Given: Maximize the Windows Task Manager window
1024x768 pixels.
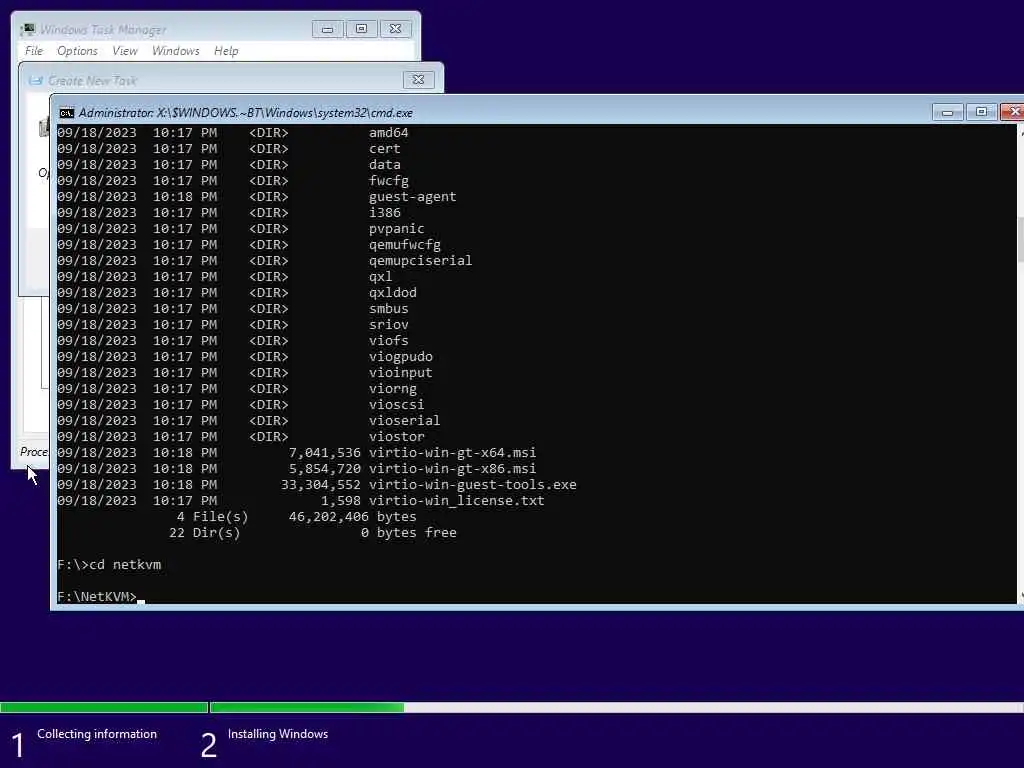Looking at the screenshot, I should [361, 29].
